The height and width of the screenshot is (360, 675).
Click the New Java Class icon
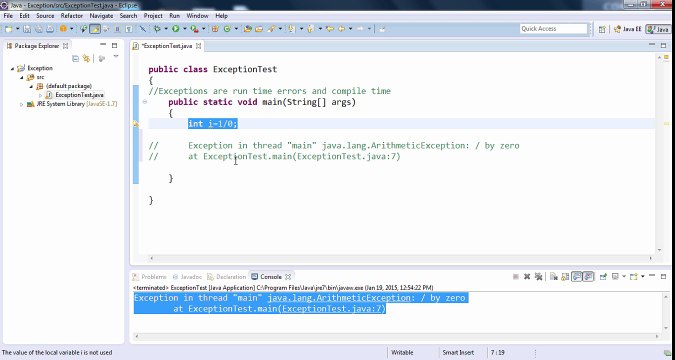(227, 29)
